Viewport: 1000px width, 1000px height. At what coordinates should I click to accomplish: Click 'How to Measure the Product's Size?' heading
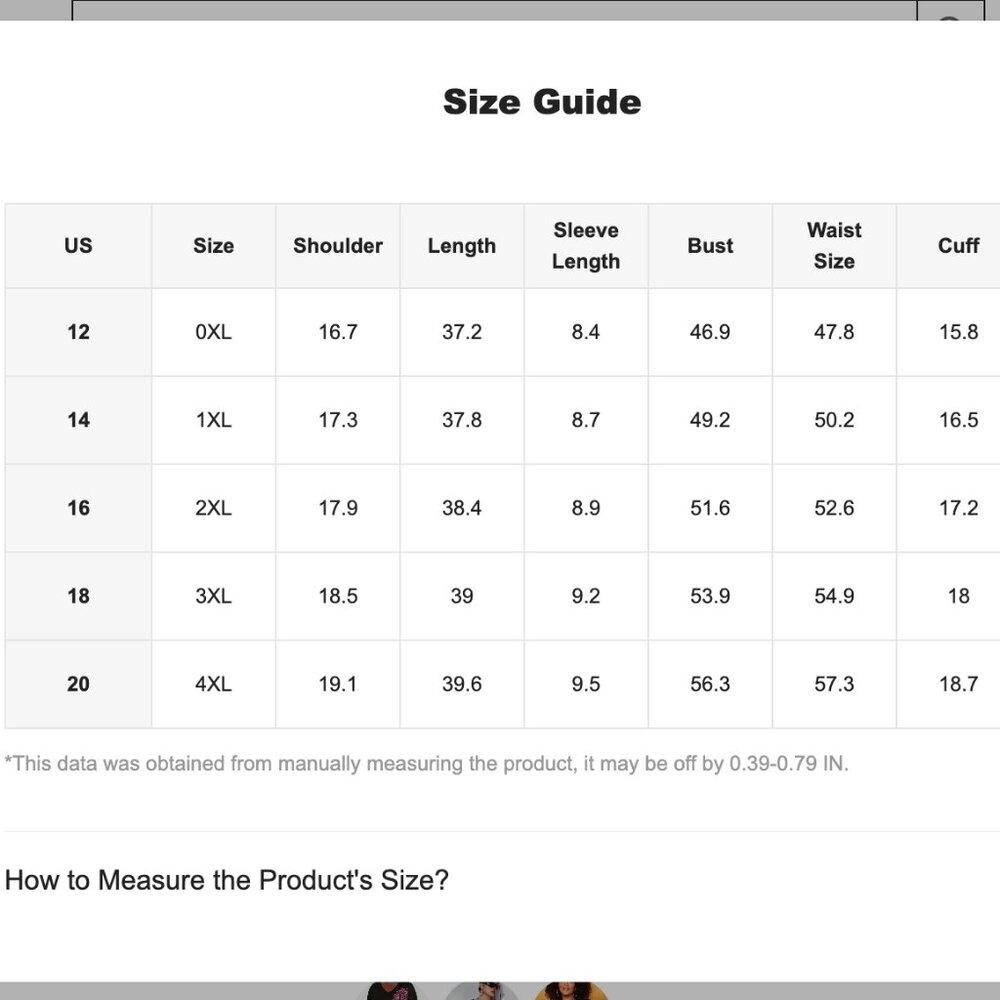tap(227, 881)
